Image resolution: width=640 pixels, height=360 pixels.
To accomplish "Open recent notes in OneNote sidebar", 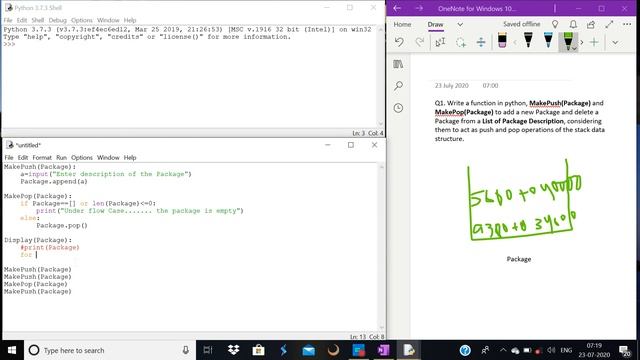I will pyautogui.click(x=398, y=108).
